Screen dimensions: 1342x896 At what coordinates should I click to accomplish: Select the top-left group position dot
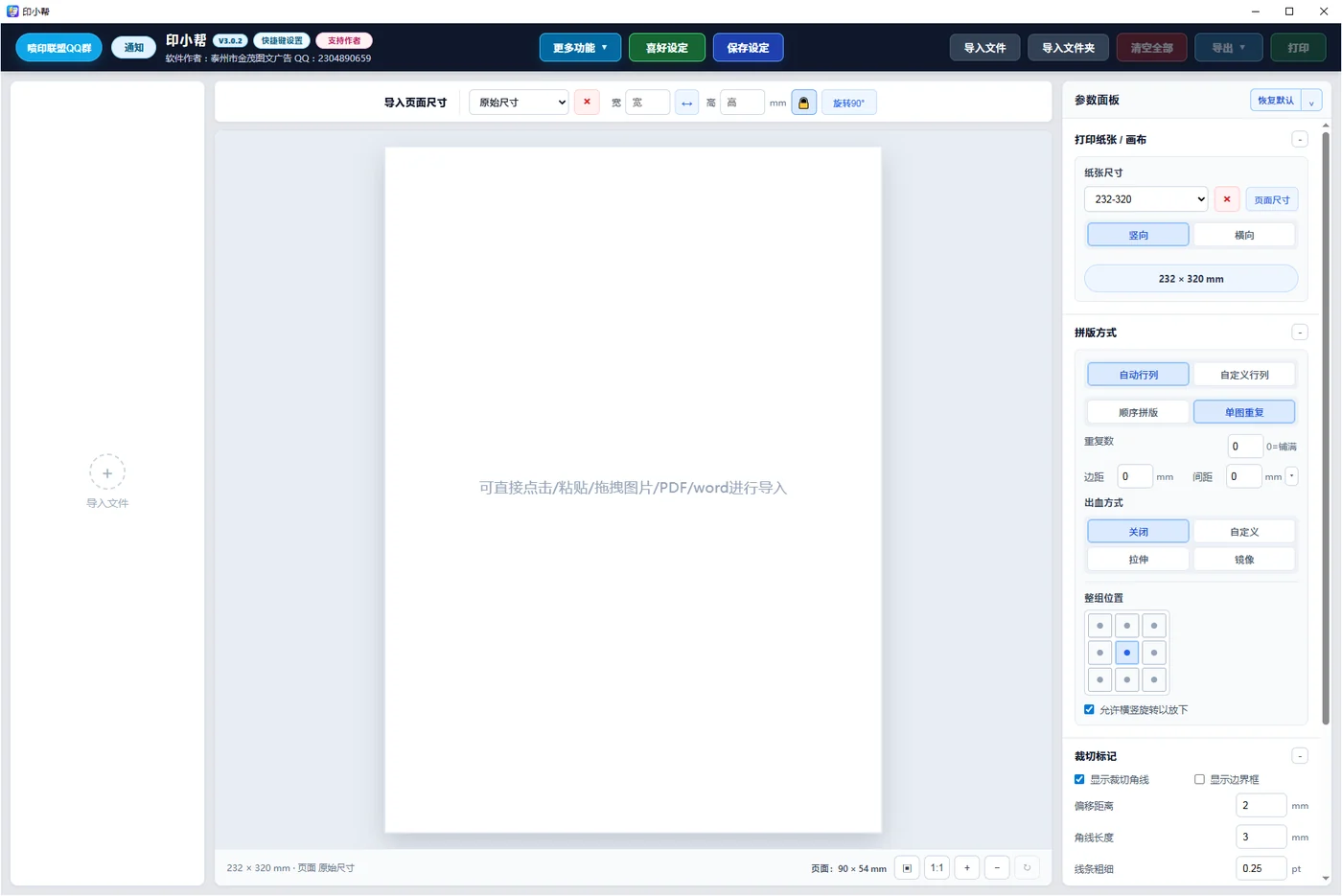pos(1099,626)
